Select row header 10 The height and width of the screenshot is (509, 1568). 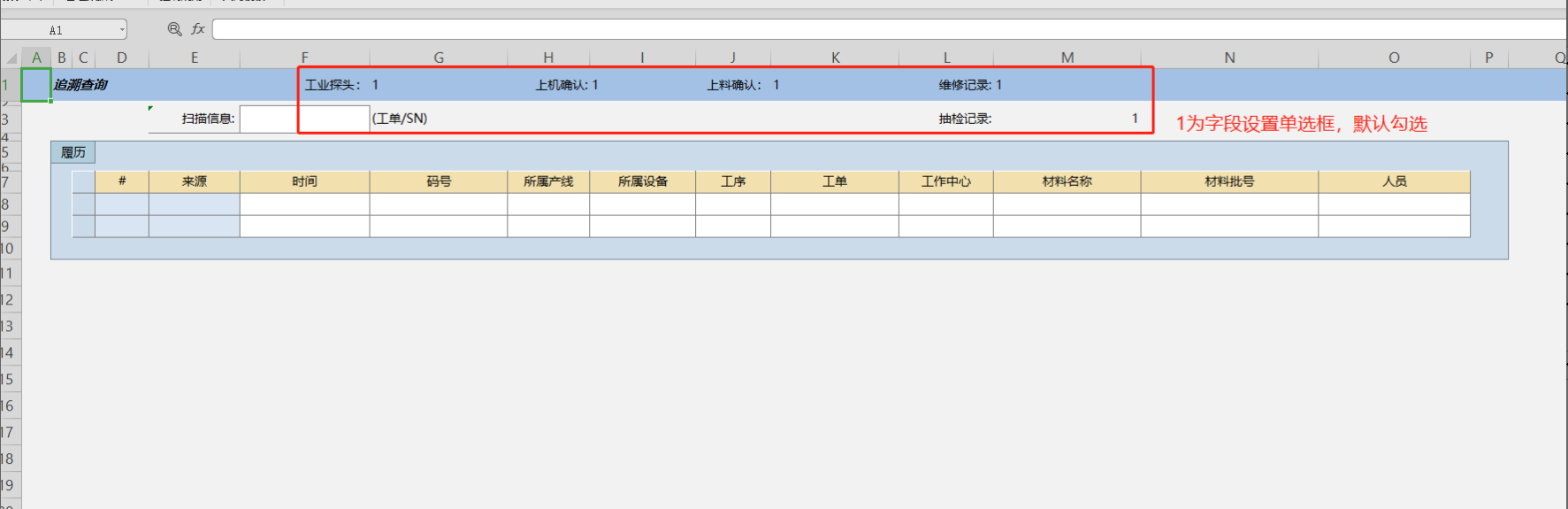(x=8, y=249)
